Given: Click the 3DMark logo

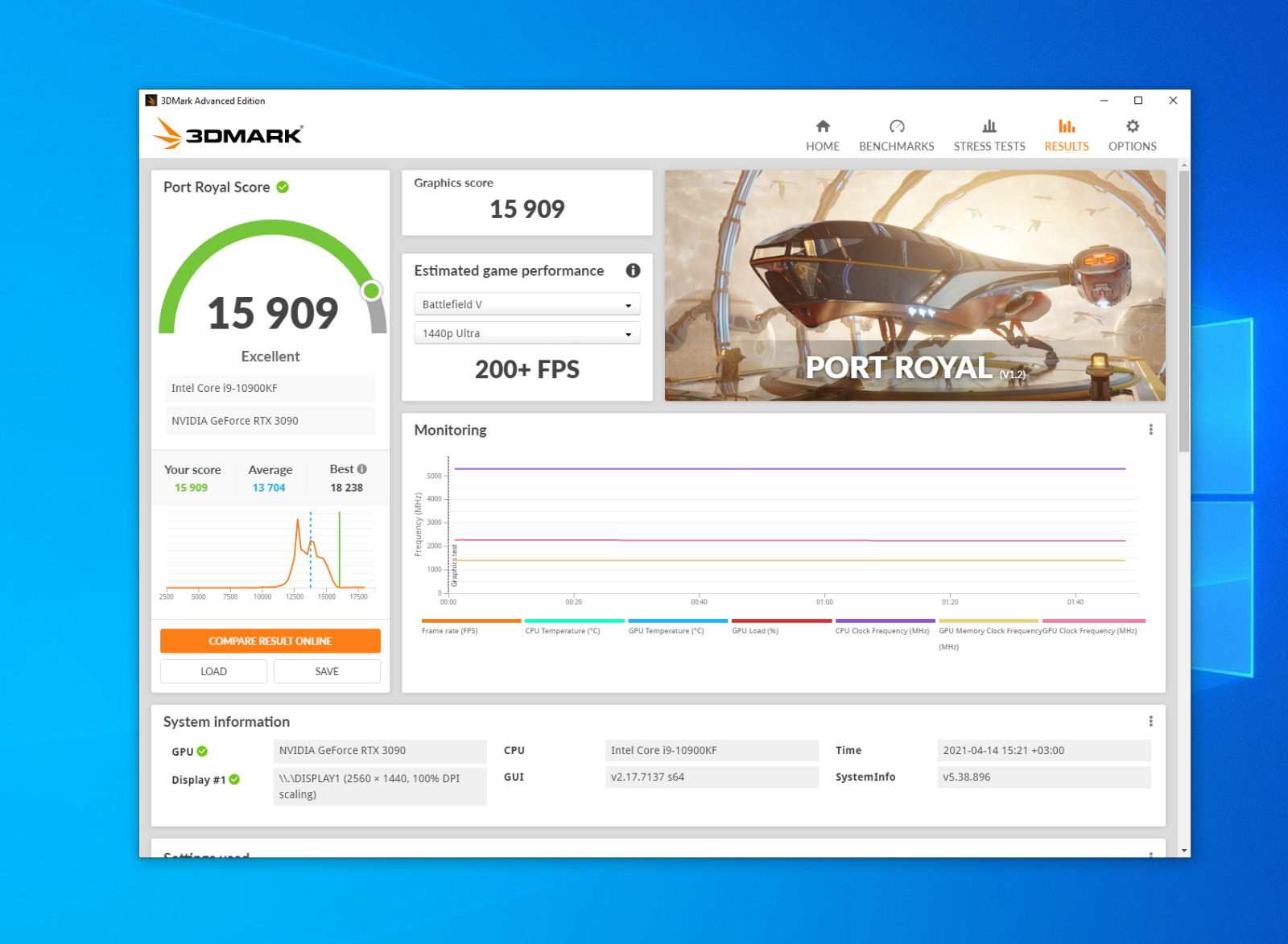Looking at the screenshot, I should click(228, 134).
